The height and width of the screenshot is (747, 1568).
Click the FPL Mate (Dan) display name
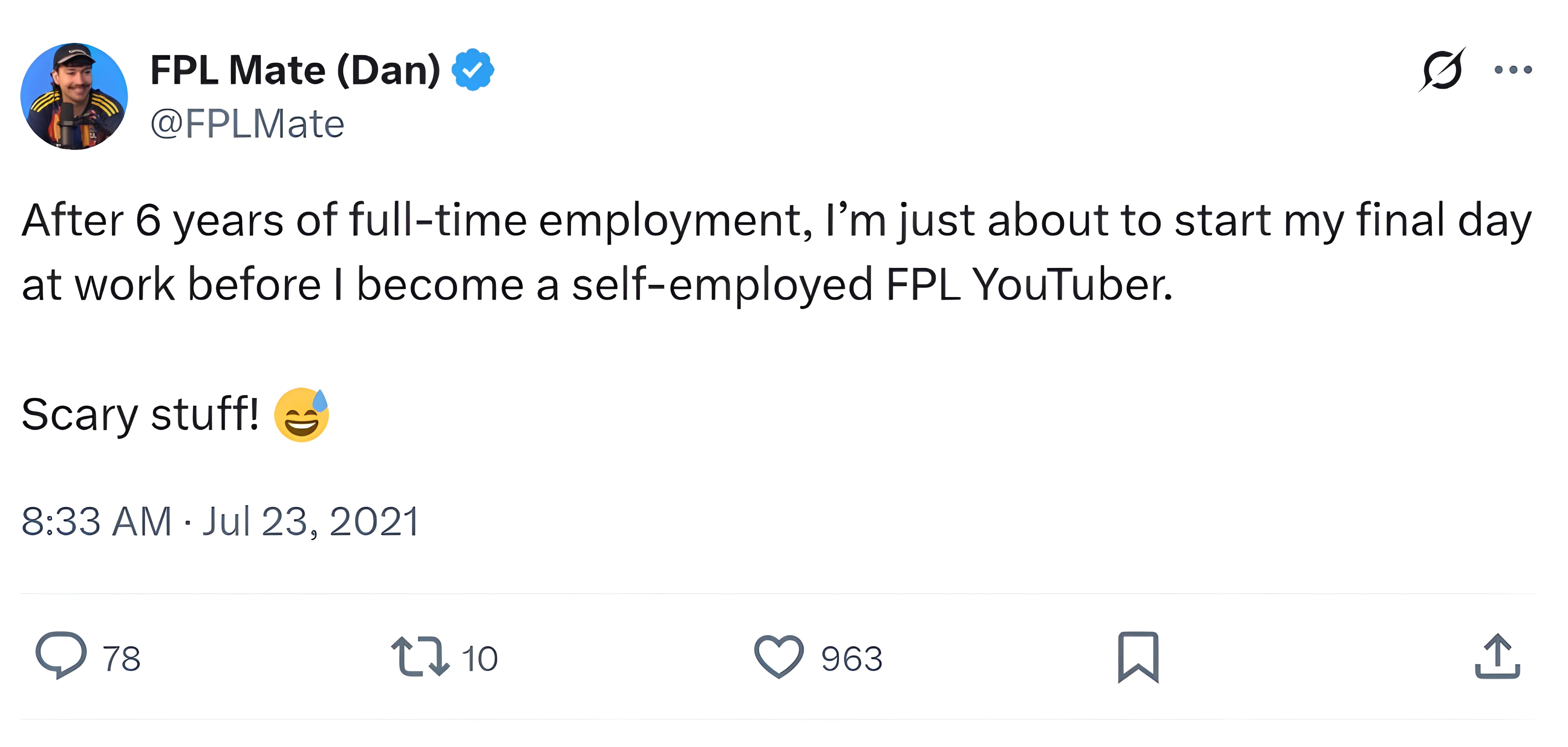click(x=295, y=70)
